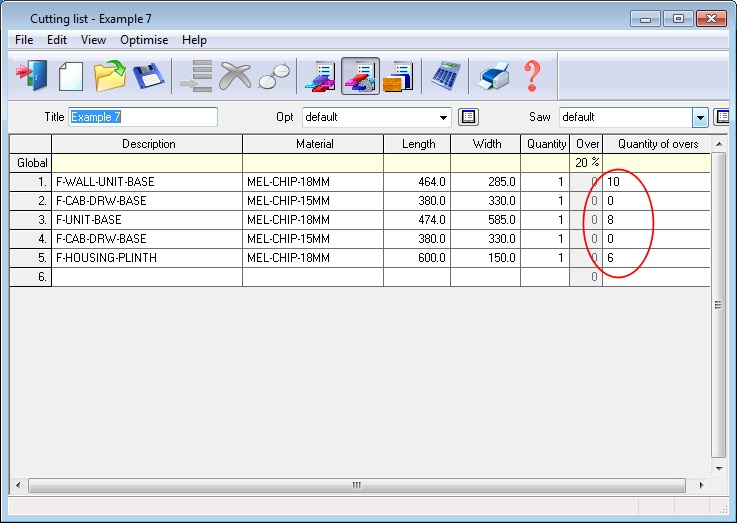Click the glasses preview icon

point(274,77)
